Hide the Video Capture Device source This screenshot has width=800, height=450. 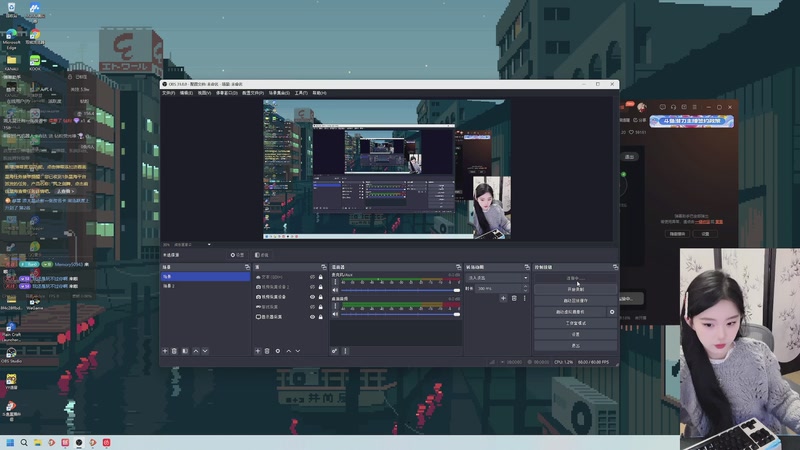tap(312, 297)
